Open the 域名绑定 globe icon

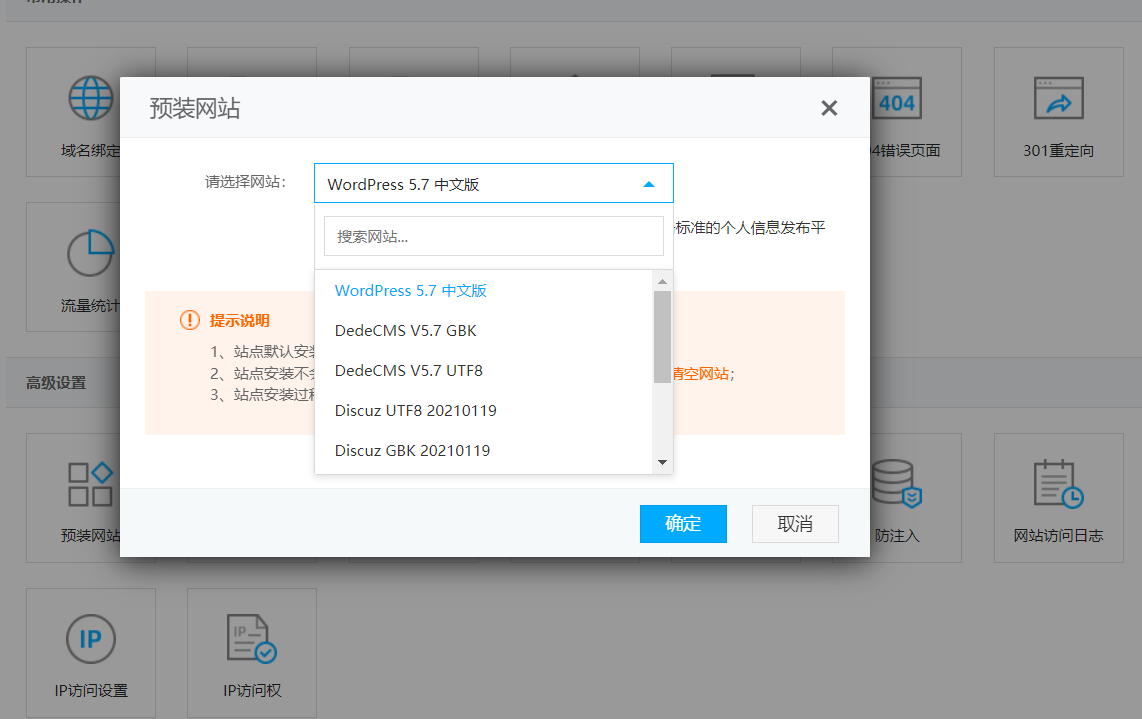pyautogui.click(x=91, y=98)
